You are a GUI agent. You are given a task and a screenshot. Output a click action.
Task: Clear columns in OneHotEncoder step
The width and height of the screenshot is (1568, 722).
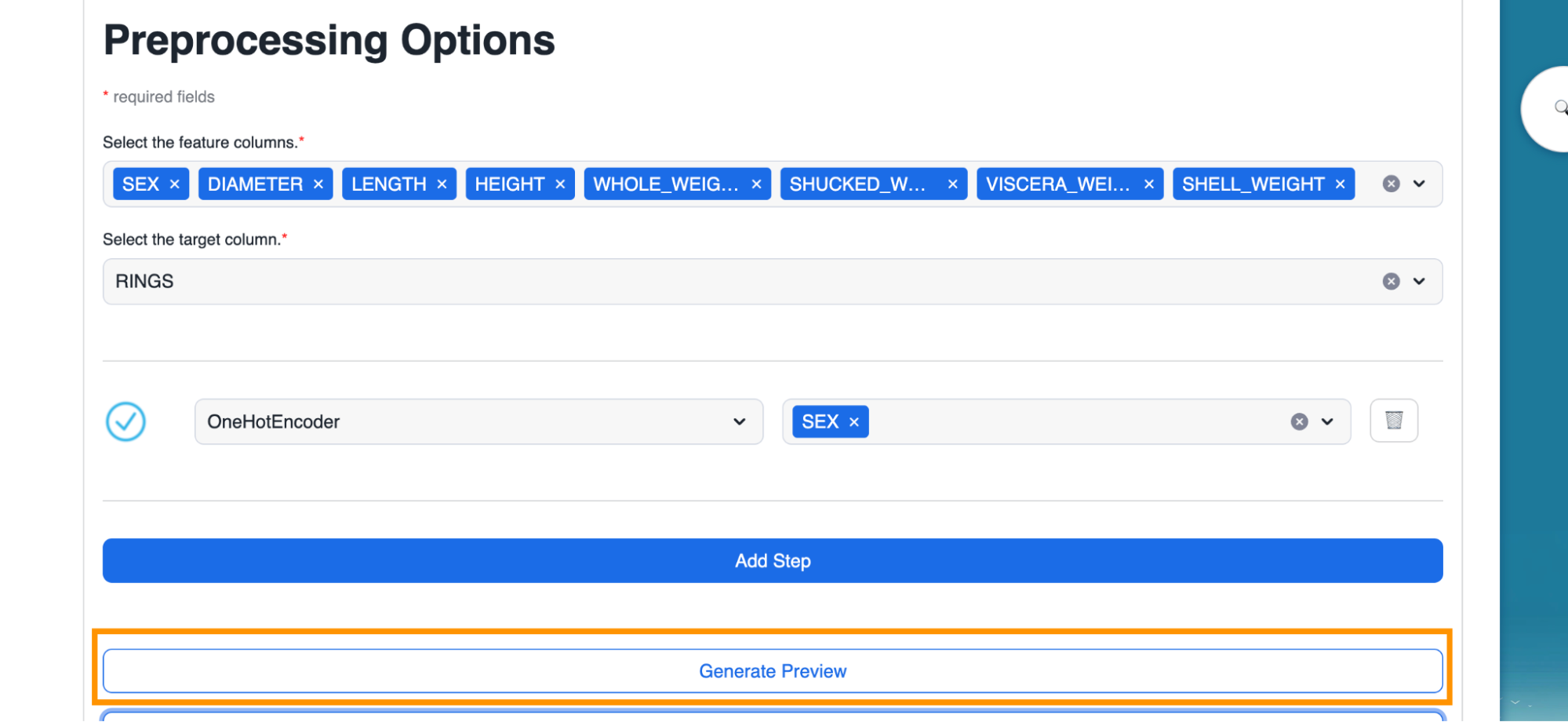(1299, 422)
